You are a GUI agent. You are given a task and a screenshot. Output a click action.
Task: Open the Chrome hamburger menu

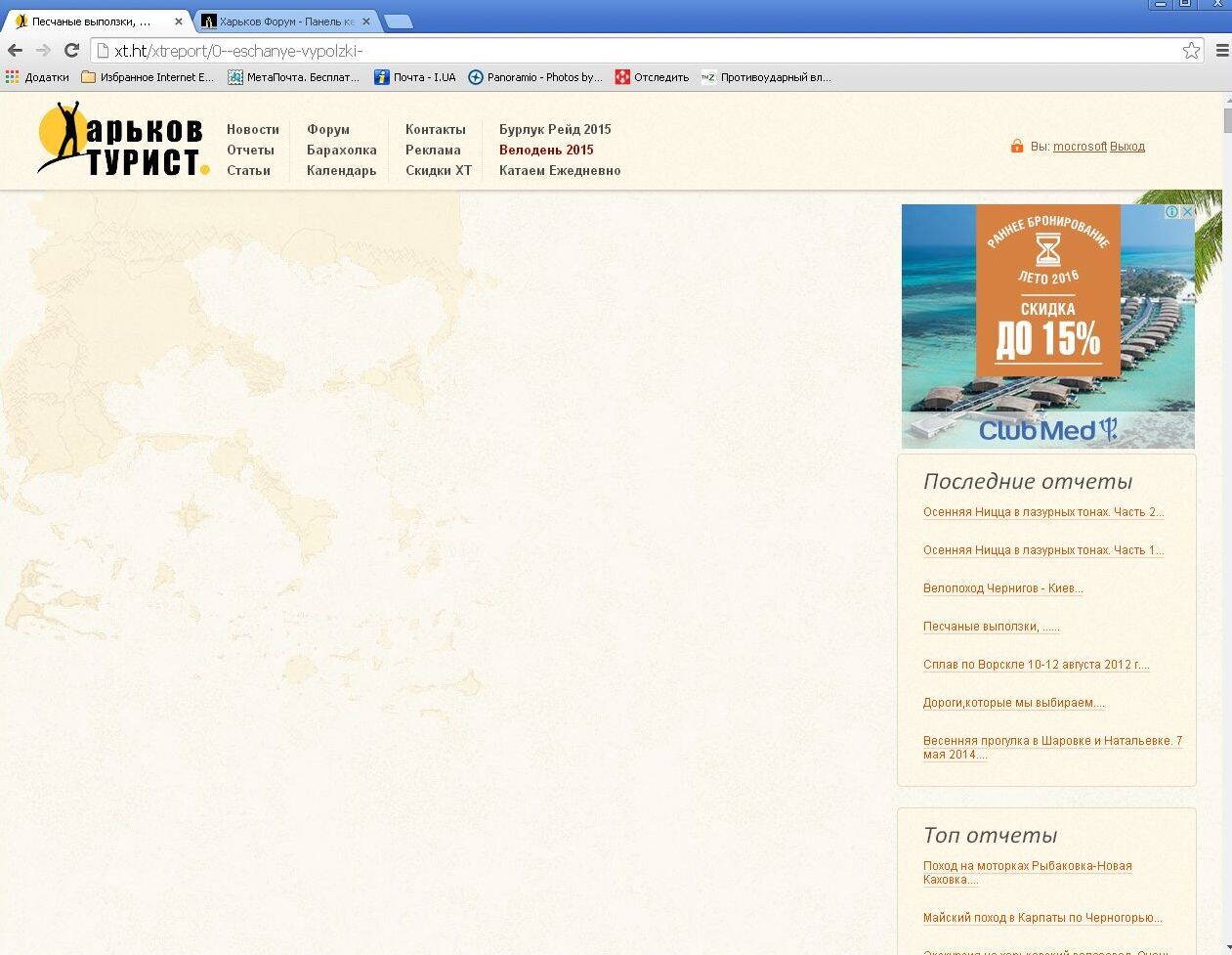point(1221,51)
